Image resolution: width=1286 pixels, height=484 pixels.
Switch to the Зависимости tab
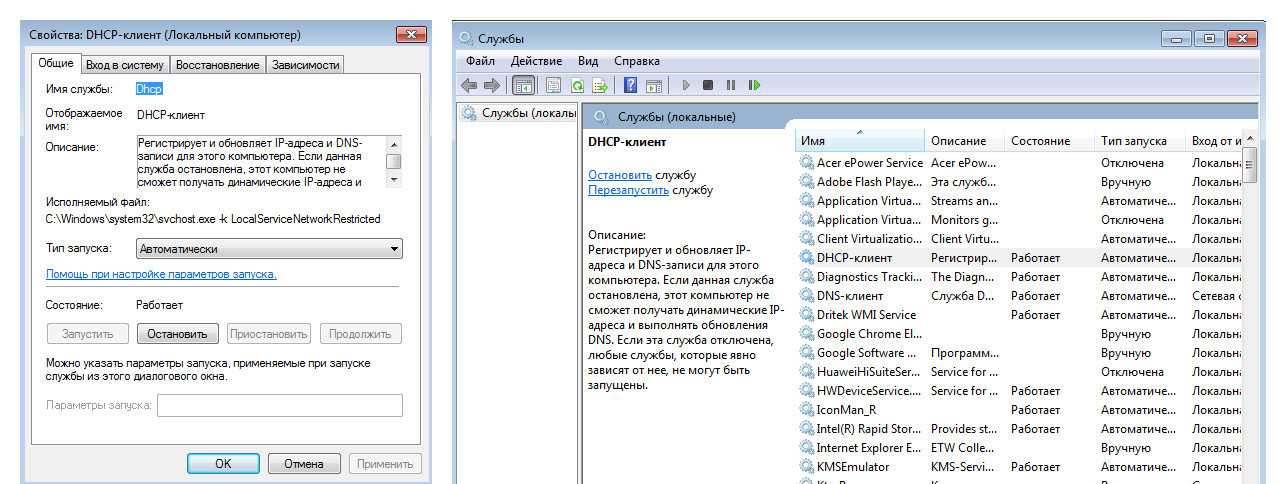click(305, 65)
